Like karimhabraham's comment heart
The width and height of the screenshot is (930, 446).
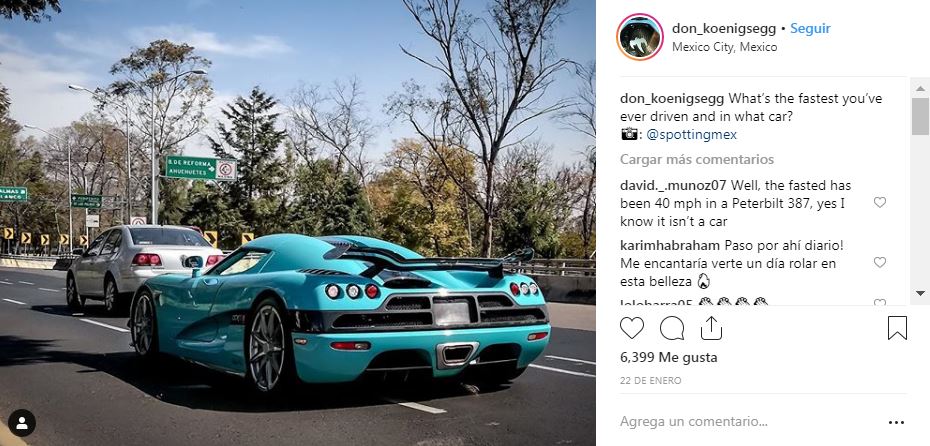coord(880,262)
